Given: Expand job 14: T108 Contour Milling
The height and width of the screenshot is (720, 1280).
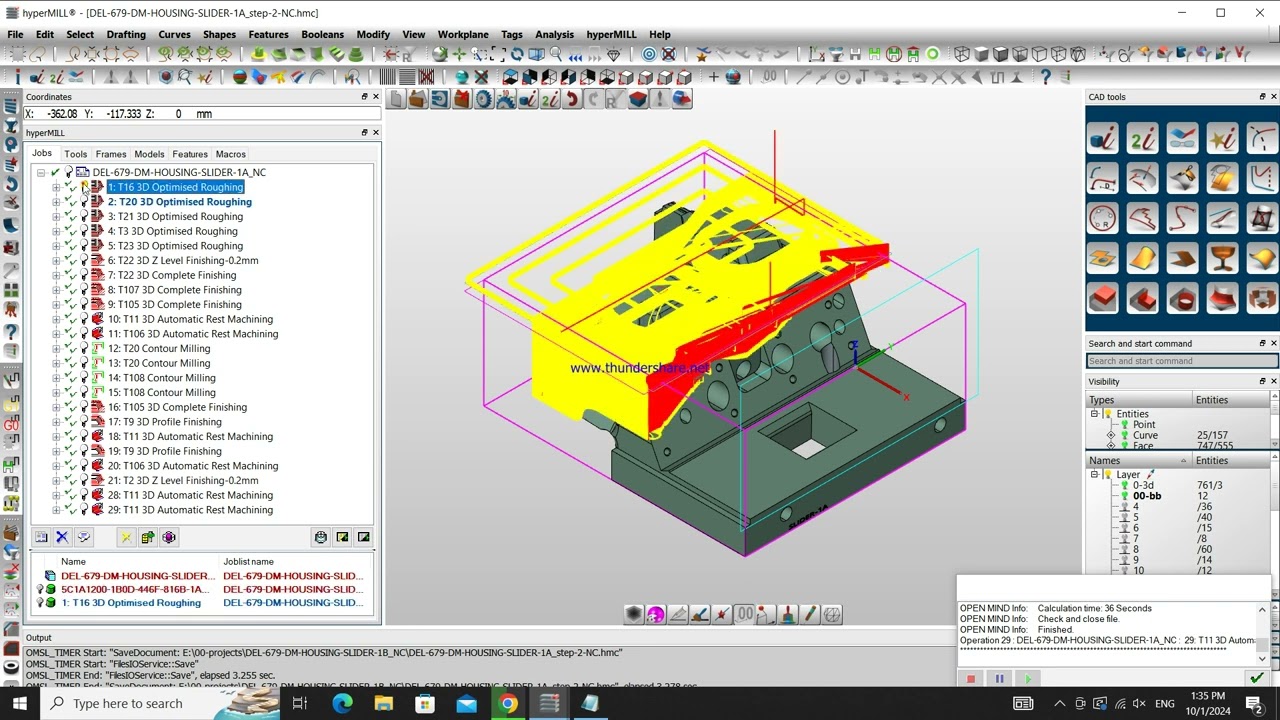Looking at the screenshot, I should [56, 378].
